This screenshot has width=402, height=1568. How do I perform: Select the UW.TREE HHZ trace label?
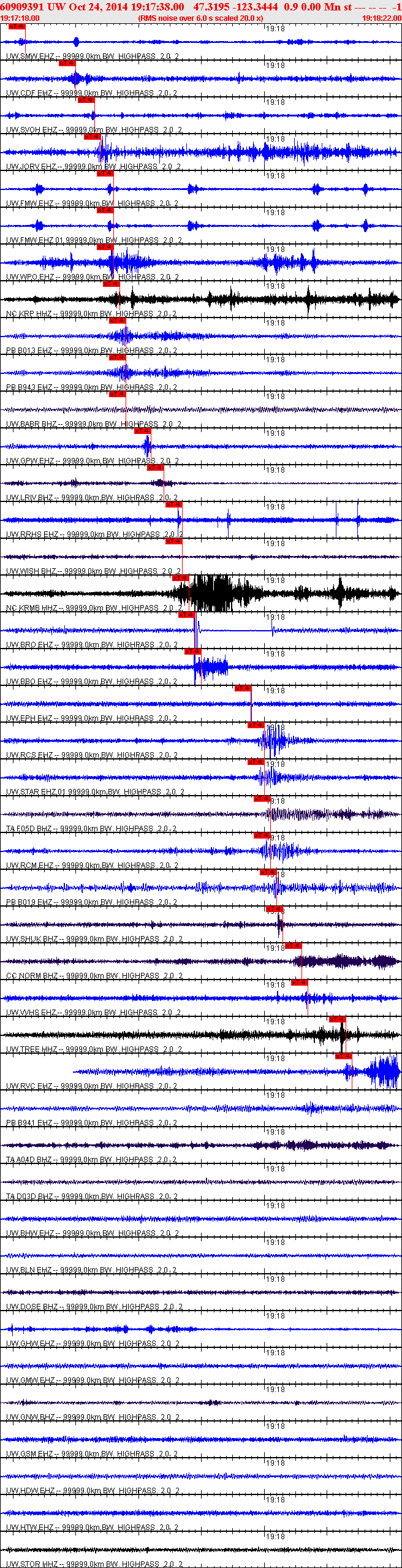tap(94, 1049)
